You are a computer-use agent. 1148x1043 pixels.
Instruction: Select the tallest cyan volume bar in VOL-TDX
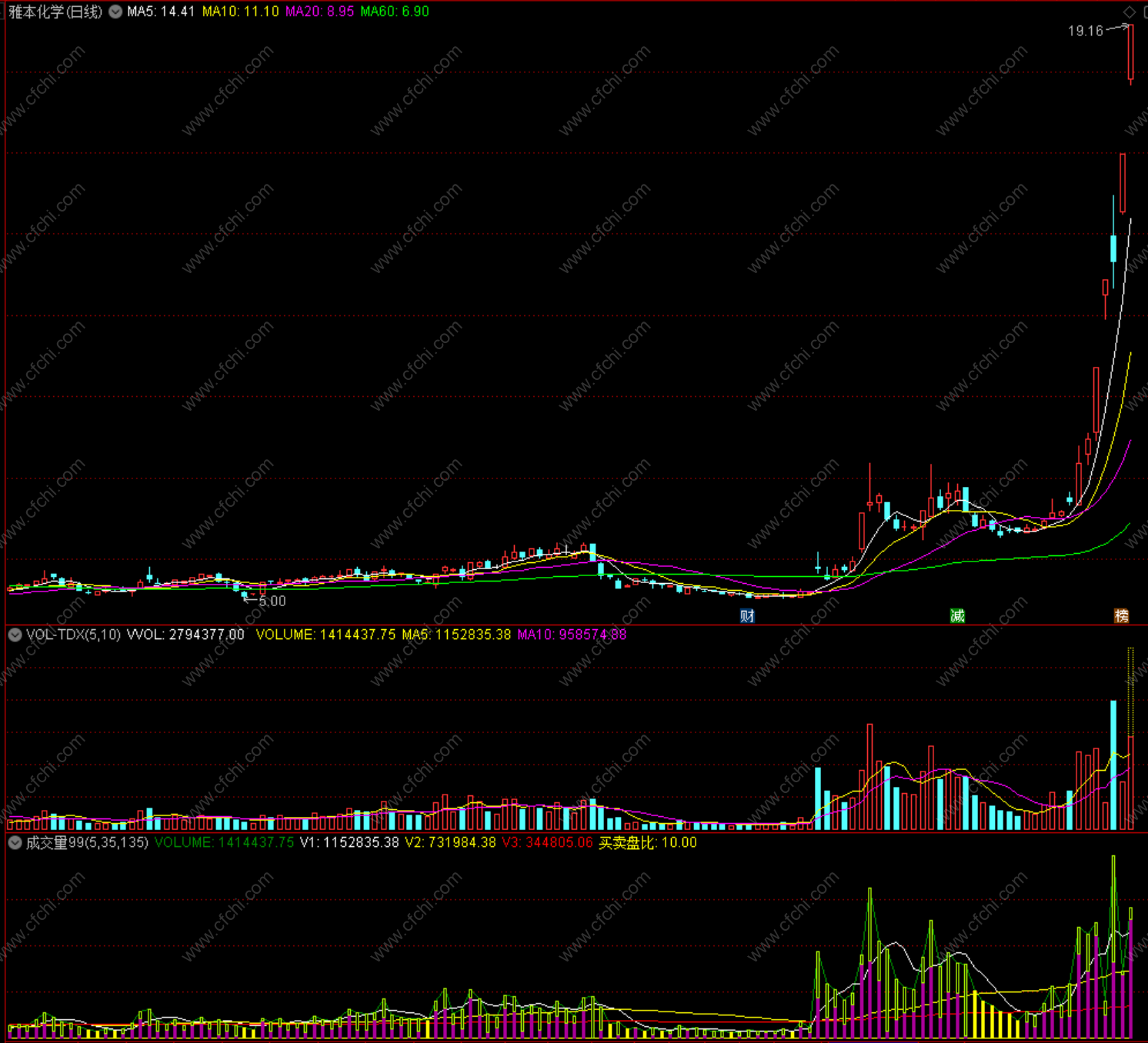click(1113, 765)
